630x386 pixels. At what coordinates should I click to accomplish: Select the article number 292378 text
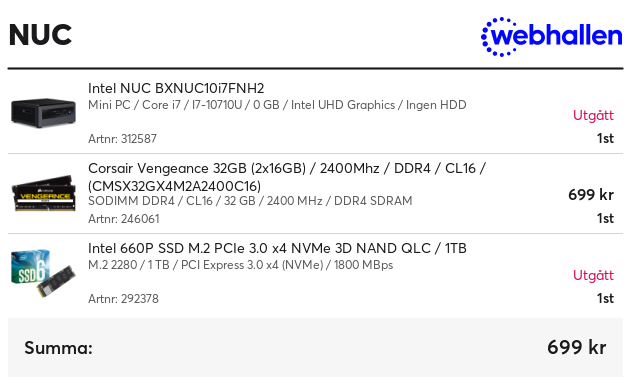[x=123, y=298]
